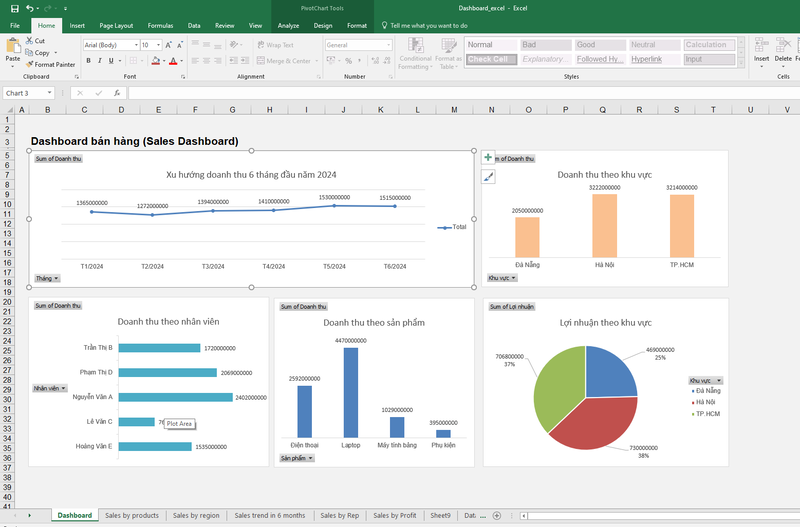This screenshot has height=527, width=800.
Task: Open the Conditional Formatting icon
Action: [415, 54]
